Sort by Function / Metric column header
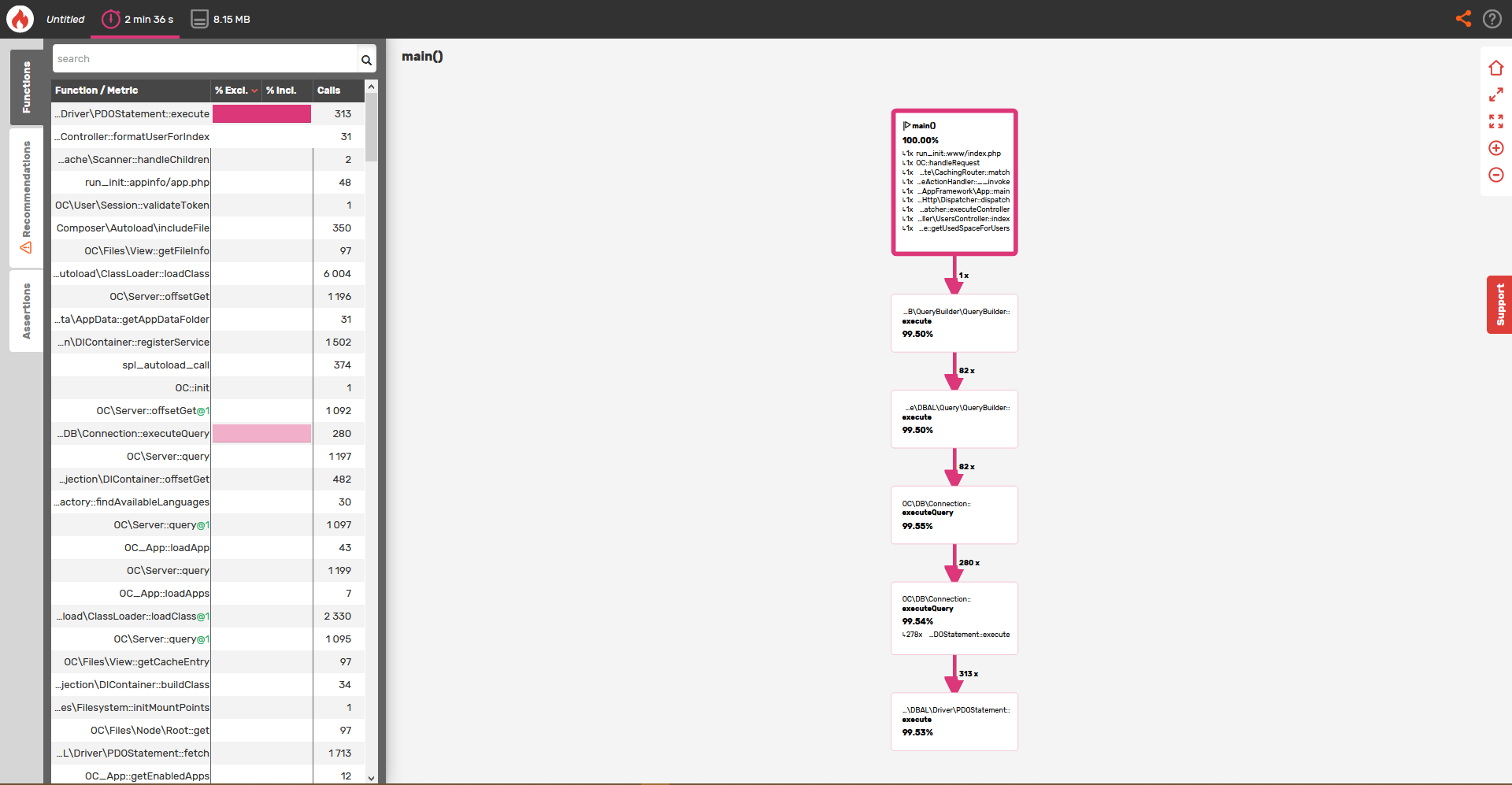1512x785 pixels. coord(131,91)
